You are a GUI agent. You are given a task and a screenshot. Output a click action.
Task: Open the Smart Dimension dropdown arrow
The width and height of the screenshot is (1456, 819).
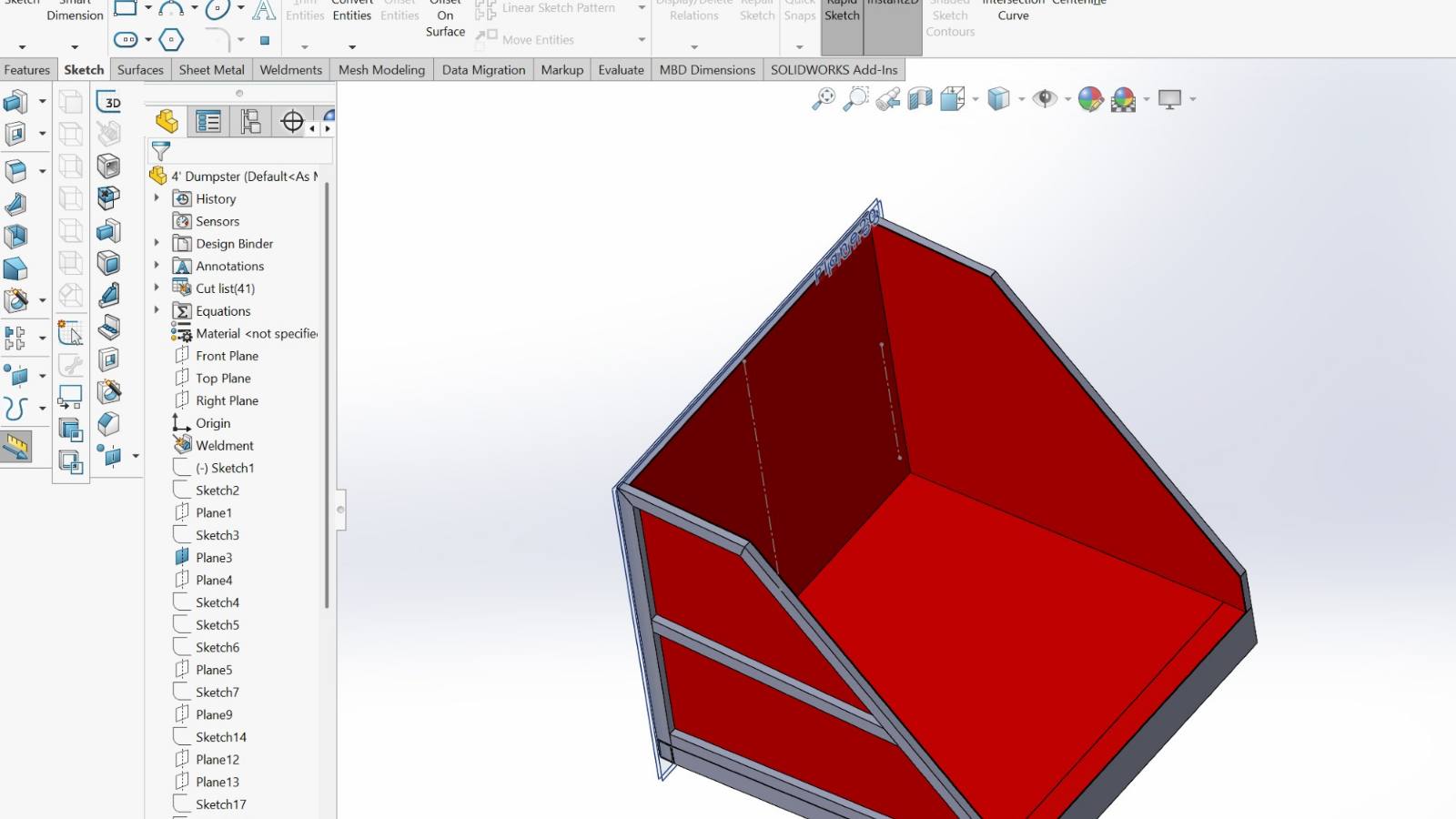pyautogui.click(x=75, y=47)
